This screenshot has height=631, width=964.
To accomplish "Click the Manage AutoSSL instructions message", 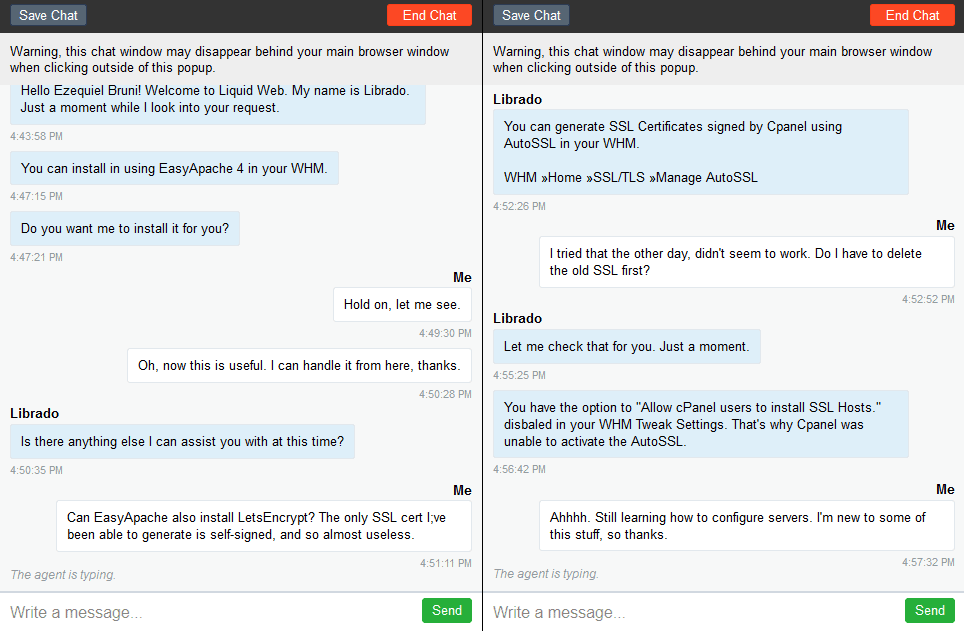I will pos(701,152).
